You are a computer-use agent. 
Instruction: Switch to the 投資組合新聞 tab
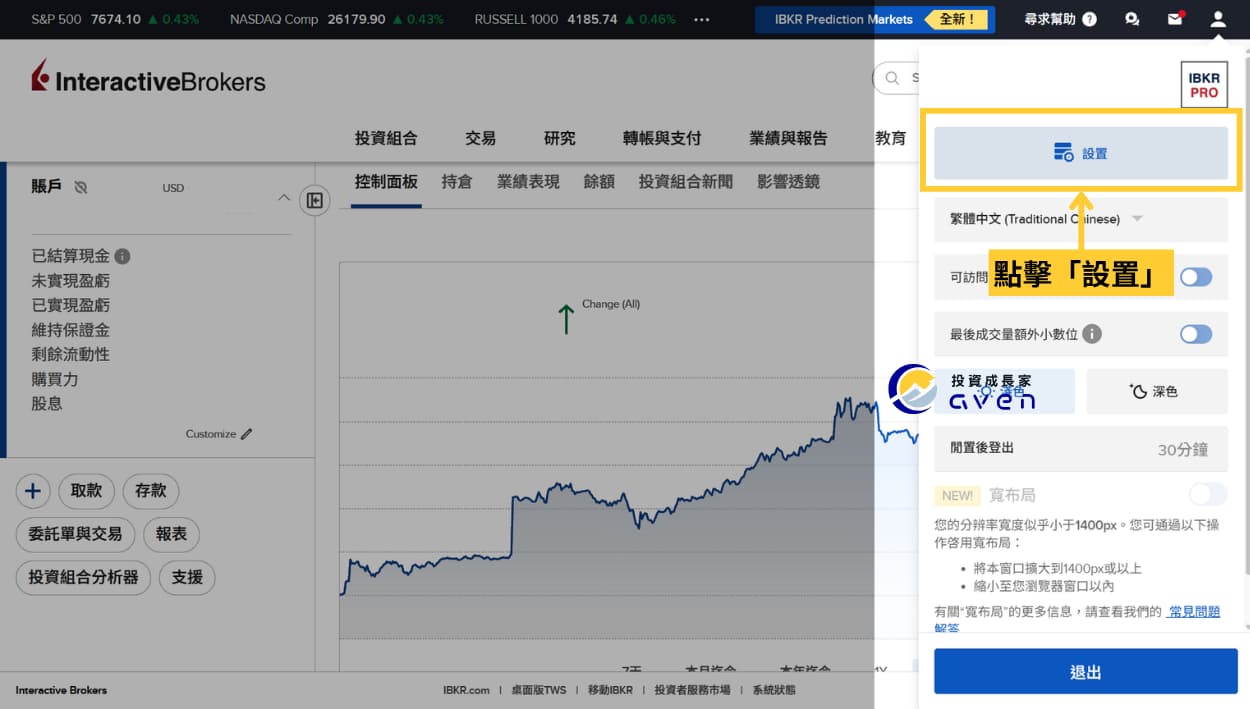pos(686,182)
